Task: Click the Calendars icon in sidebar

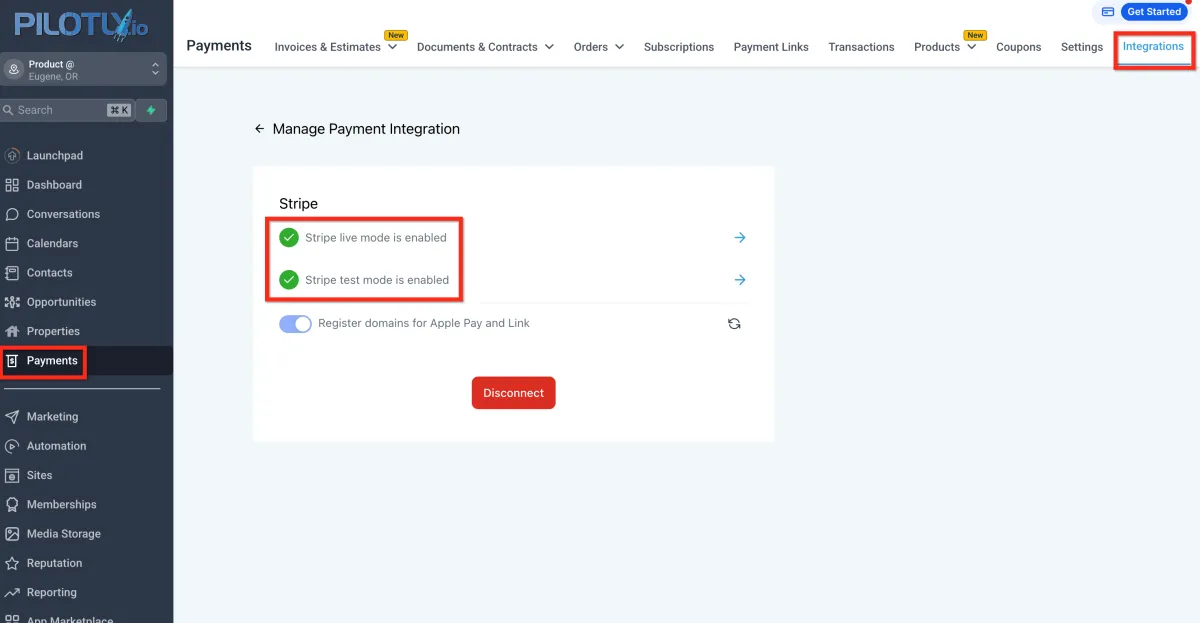Action: click(12, 243)
